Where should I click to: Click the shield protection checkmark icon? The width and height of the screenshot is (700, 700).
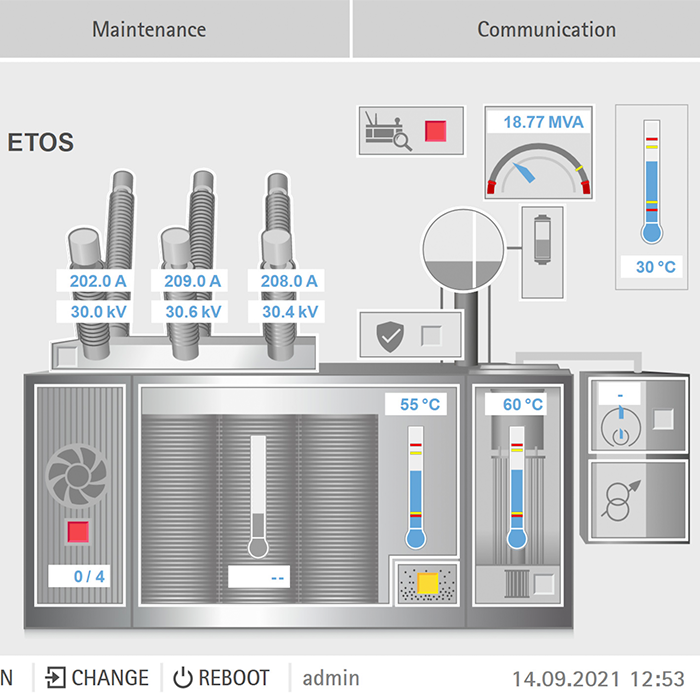(x=388, y=336)
